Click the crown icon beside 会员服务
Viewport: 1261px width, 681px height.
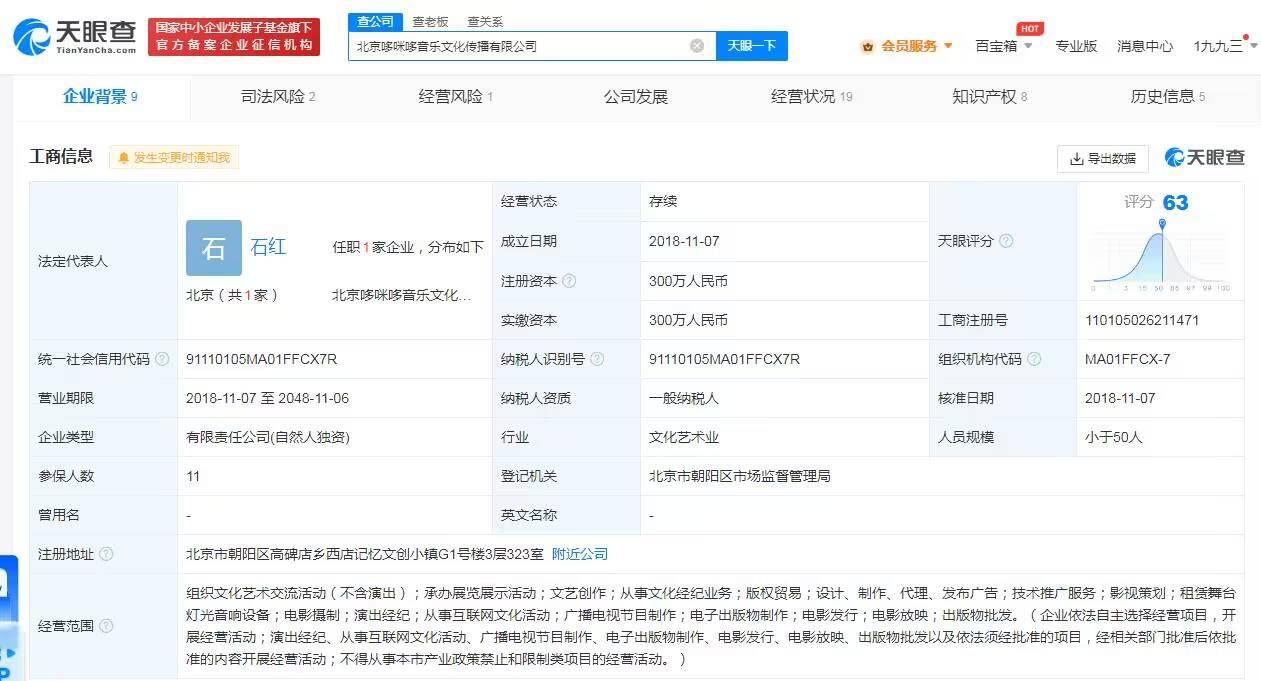[x=867, y=46]
